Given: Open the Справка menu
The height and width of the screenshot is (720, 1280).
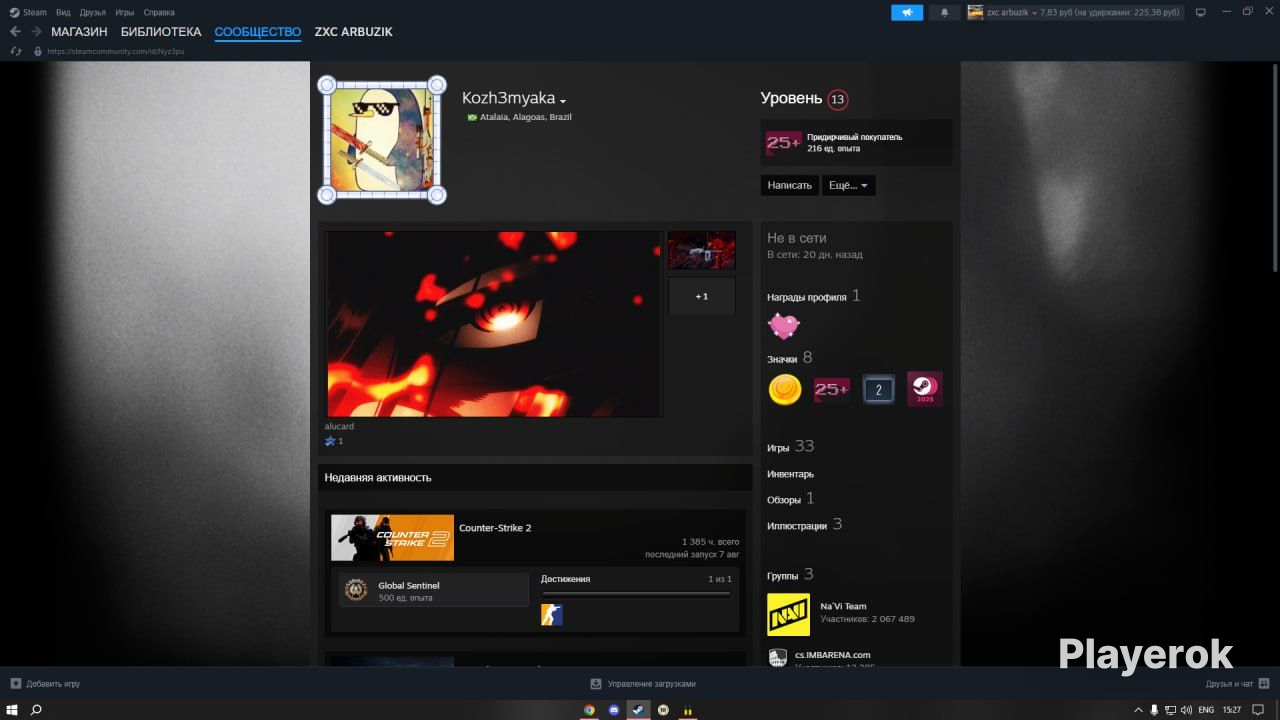Looking at the screenshot, I should click(x=159, y=12).
